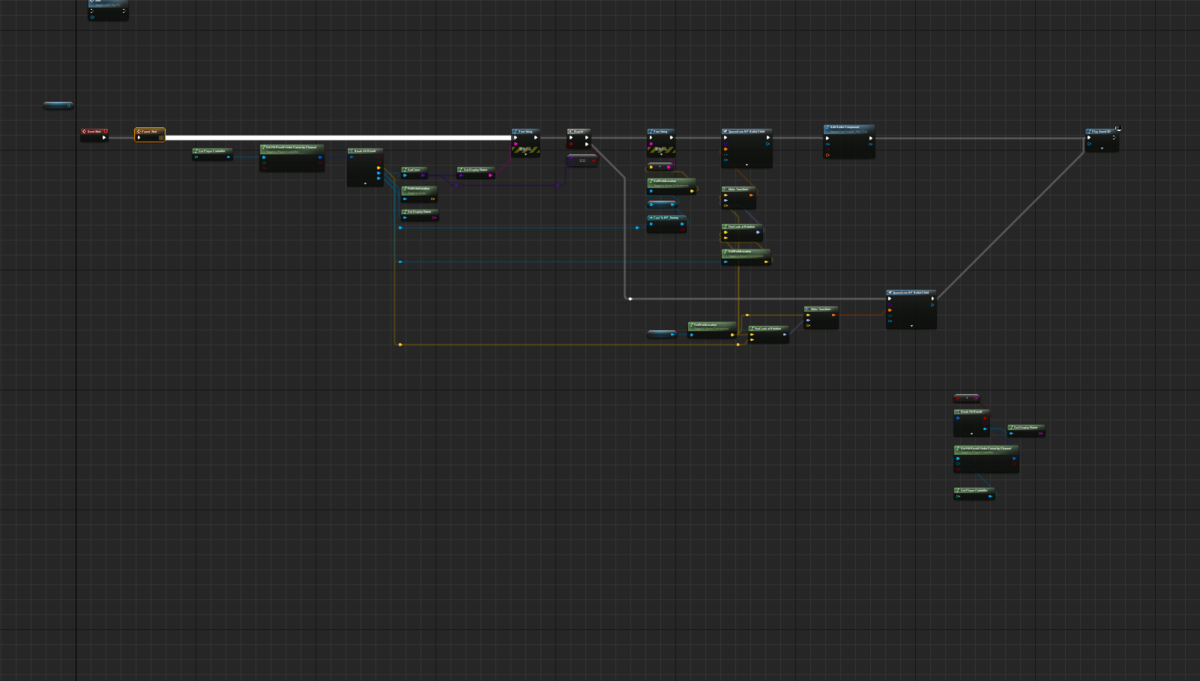1200x681 pixels.
Task: Select blue variable pill feeding Cast To BP_Enemy
Action: click(x=662, y=204)
